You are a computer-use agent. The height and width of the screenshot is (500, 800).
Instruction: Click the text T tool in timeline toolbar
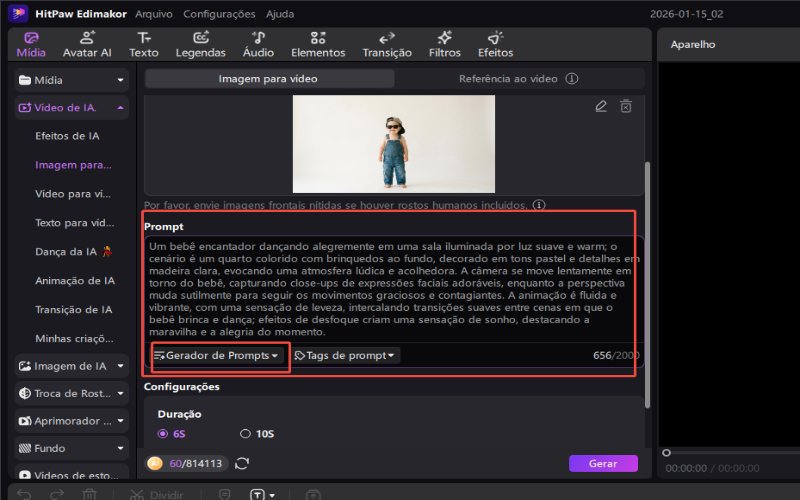coord(257,494)
